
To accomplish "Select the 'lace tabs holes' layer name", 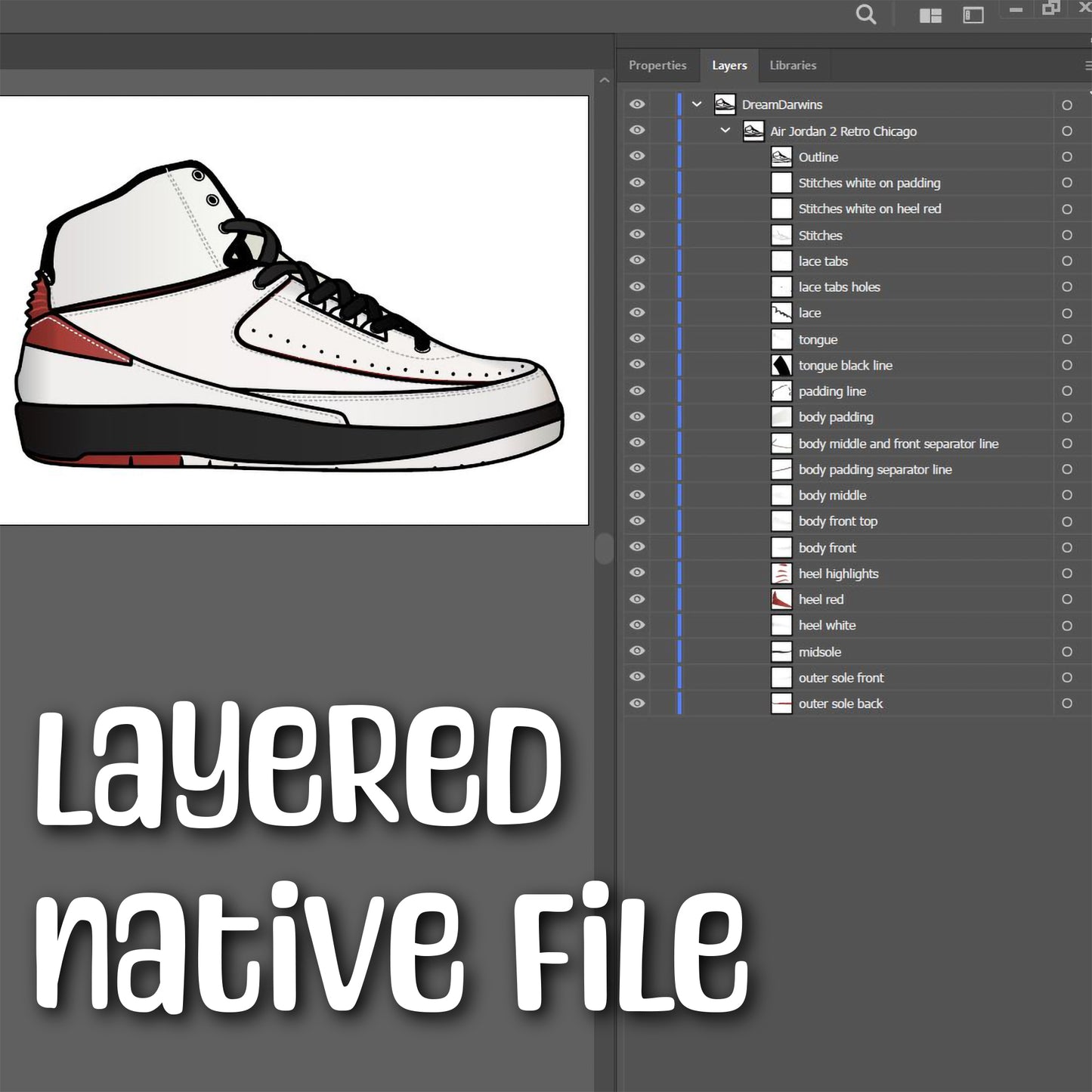I will coord(839,287).
